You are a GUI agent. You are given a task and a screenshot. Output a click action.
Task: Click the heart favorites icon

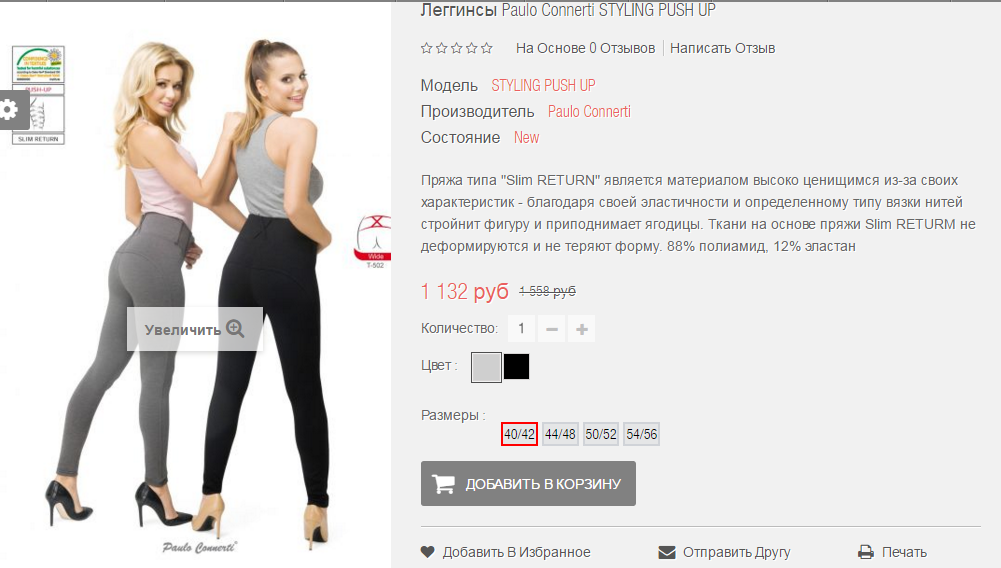click(x=428, y=552)
